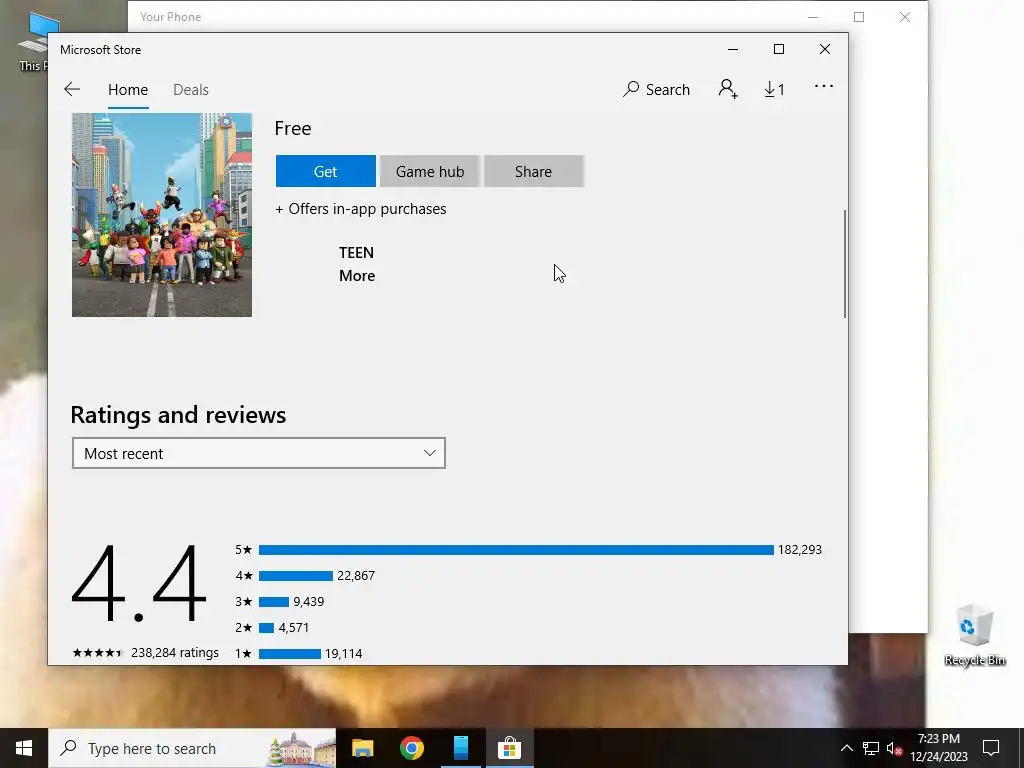Close the Your Phone window
1024x768 pixels.
904,17
